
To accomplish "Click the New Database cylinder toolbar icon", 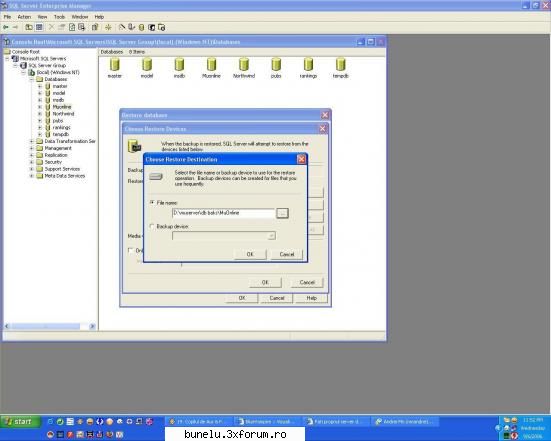I will 141,27.
